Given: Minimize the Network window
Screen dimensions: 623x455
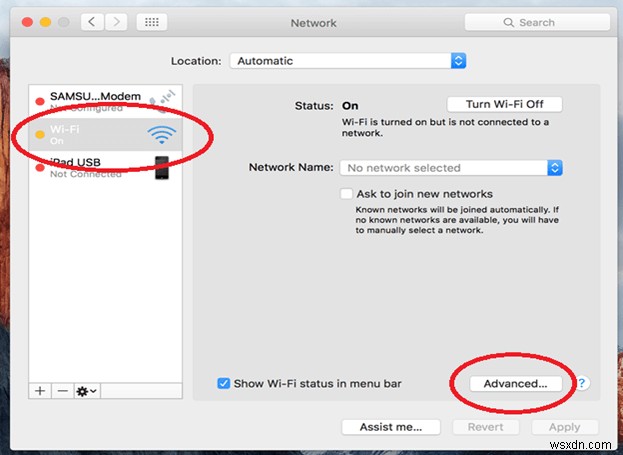Looking at the screenshot, I should [x=45, y=22].
